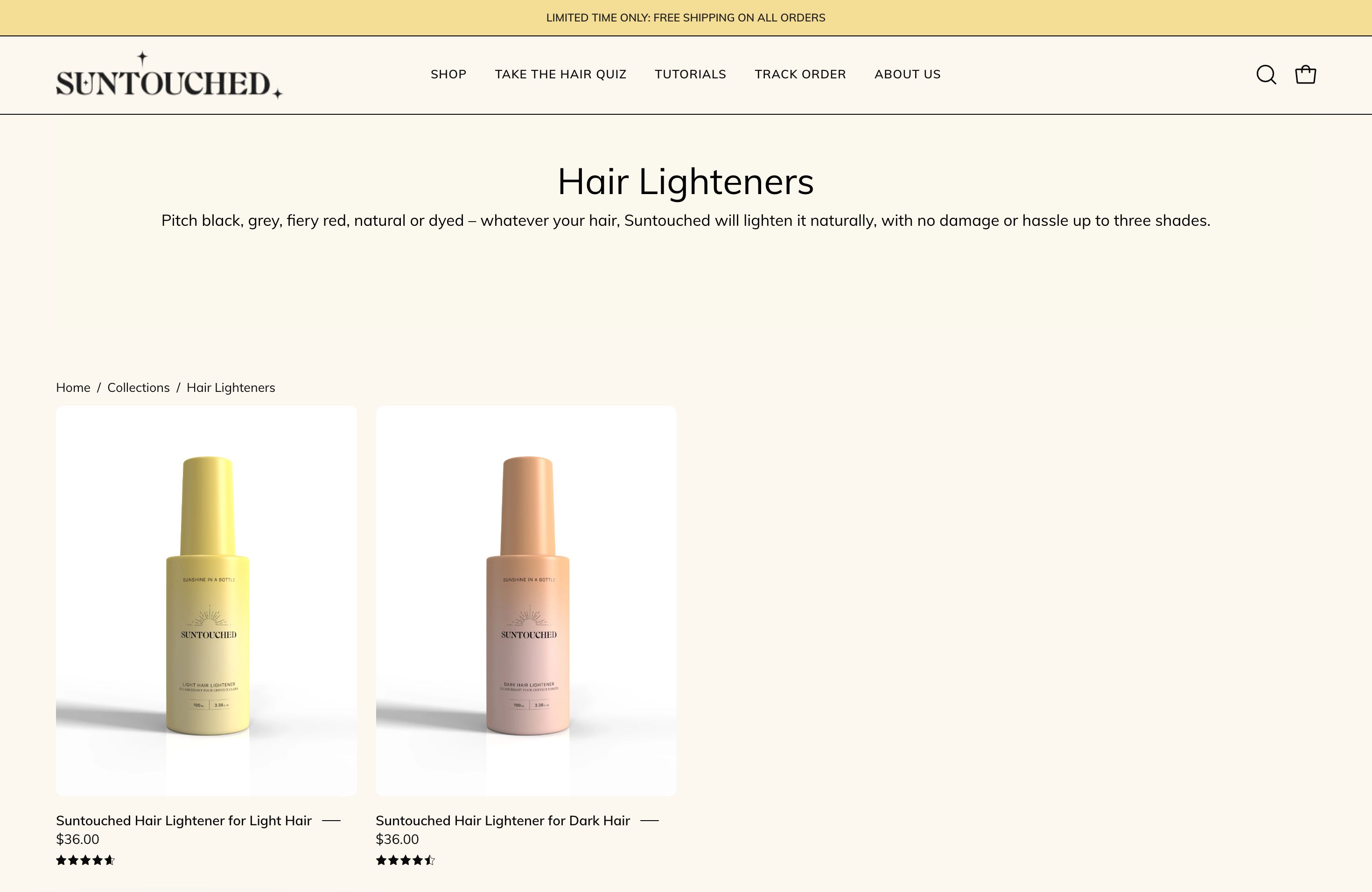Select TUTORIALS in the navigation

tap(690, 74)
